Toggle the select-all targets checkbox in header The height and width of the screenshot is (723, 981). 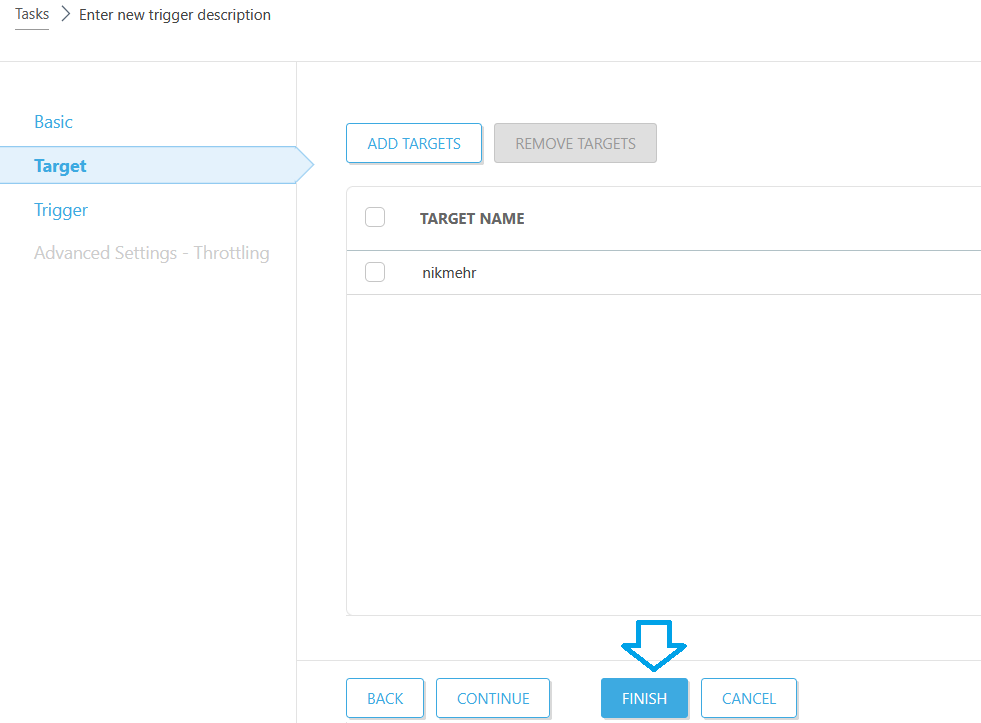coord(375,218)
